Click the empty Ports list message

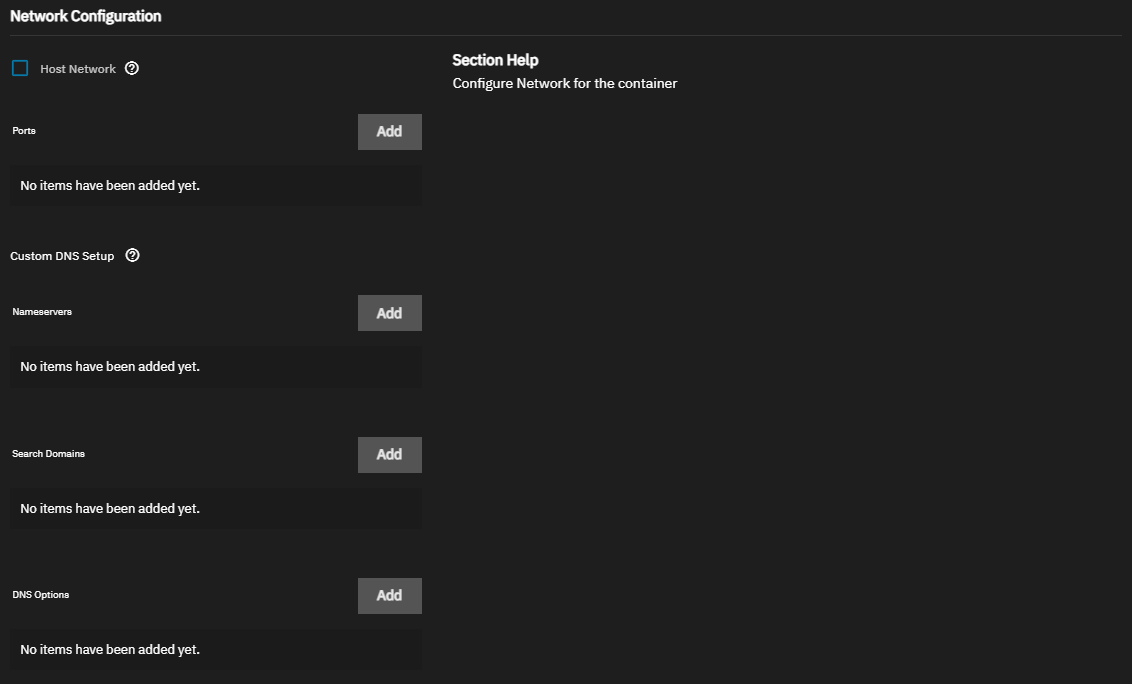[110, 186]
